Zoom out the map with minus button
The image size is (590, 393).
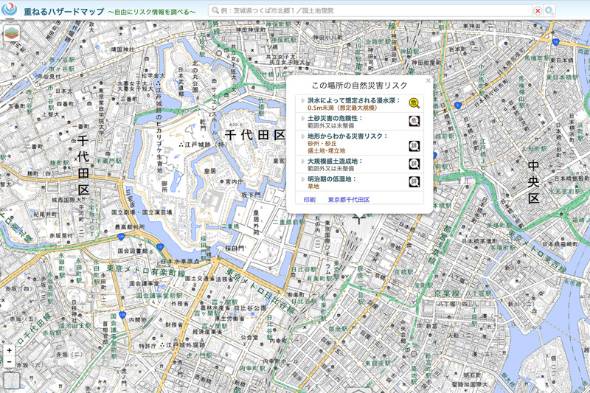tap(9, 362)
